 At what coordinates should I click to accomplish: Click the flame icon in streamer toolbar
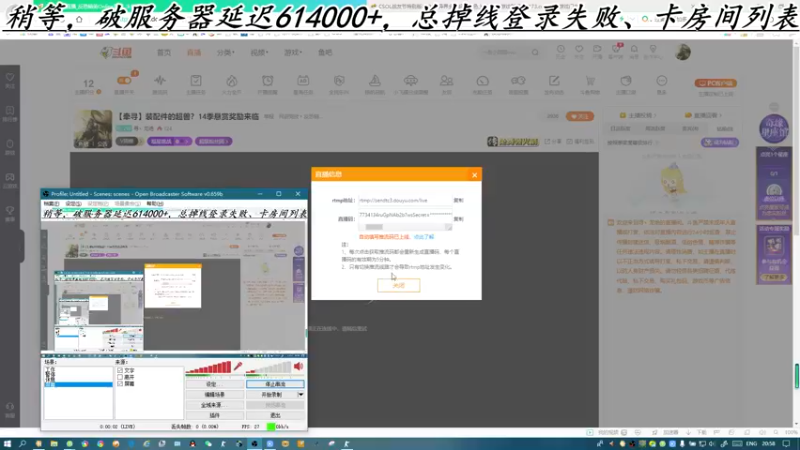pos(232,81)
